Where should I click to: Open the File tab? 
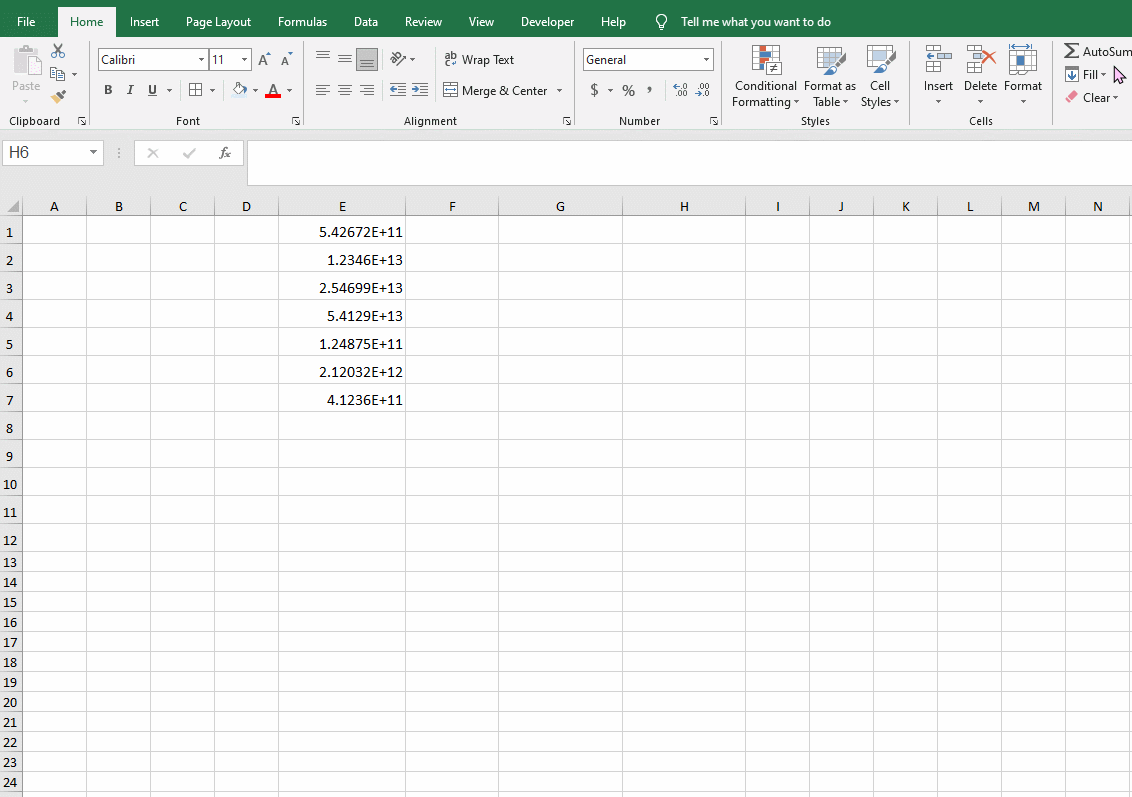[26, 22]
